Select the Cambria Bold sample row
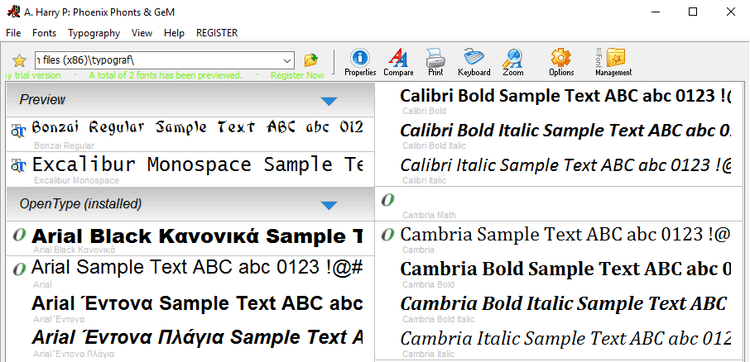The height and width of the screenshot is (362, 750). (x=560, y=273)
